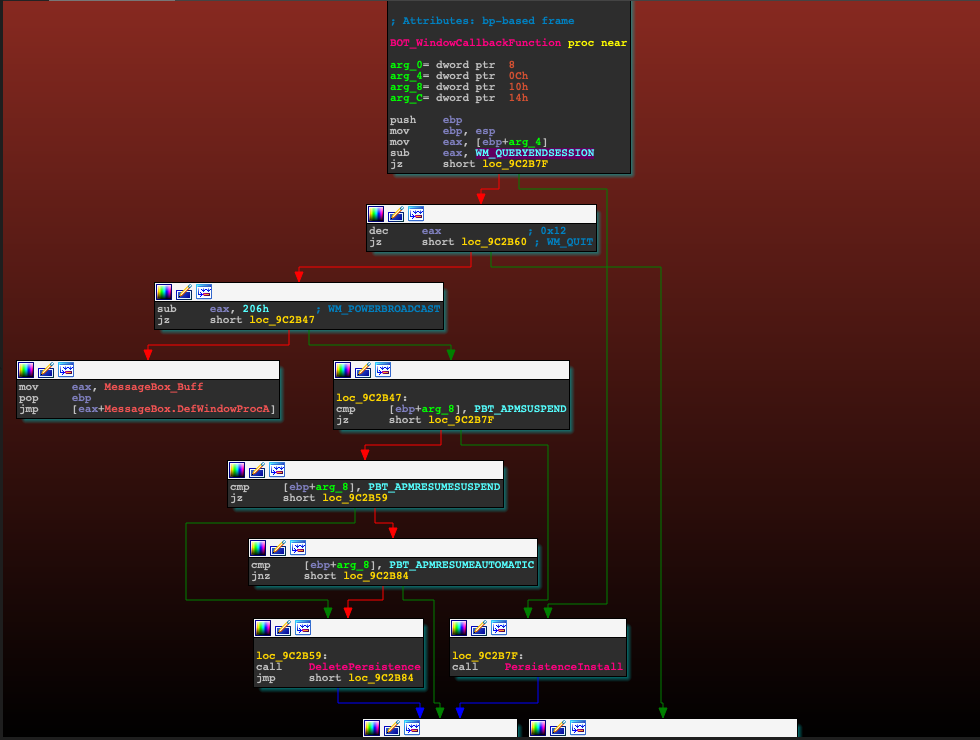Select BOT_WindowCallbackFunction procedure name
Screen dimensions: 980x740
click(476, 44)
